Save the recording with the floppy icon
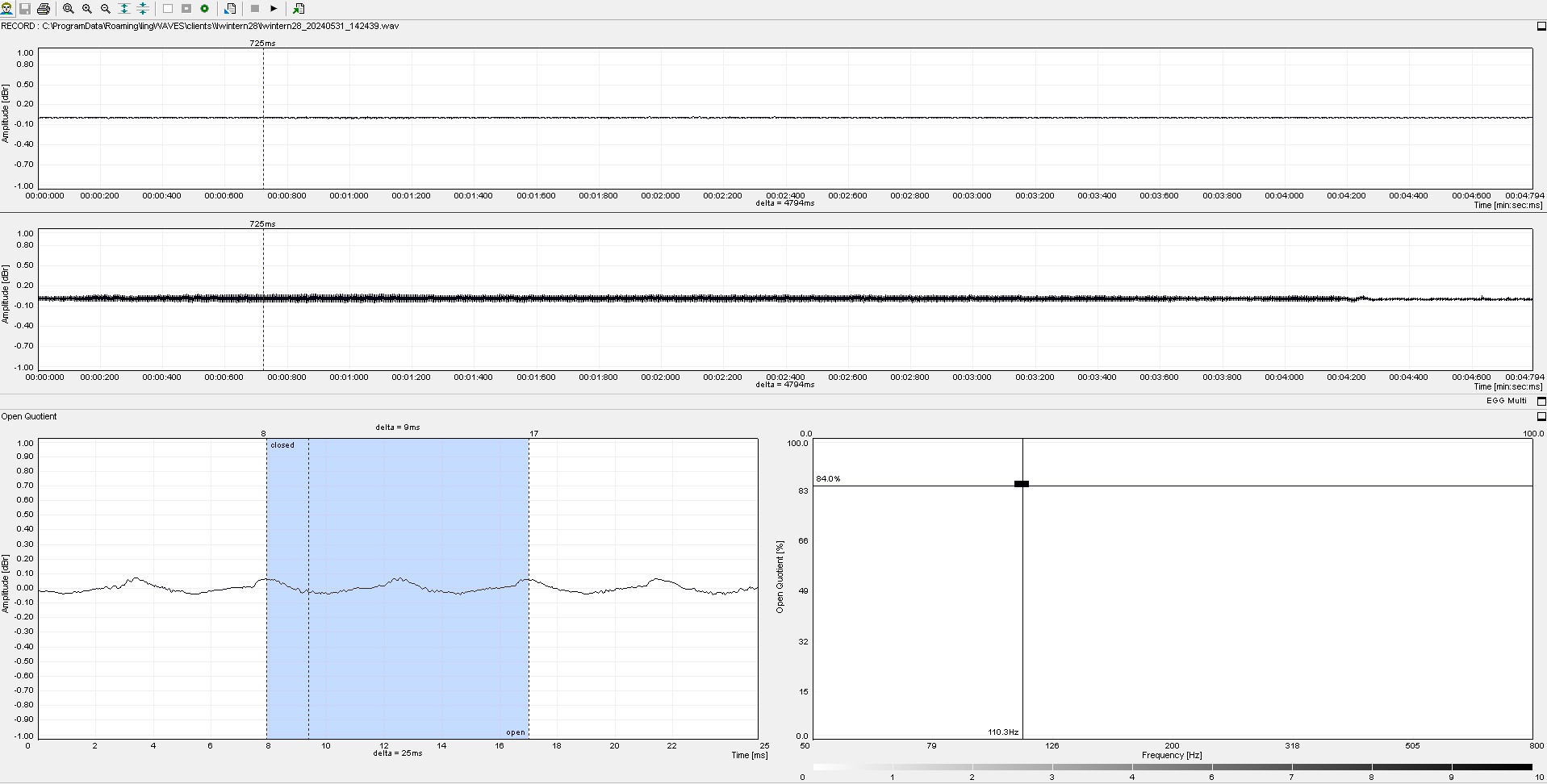This screenshot has width=1547, height=784. 25,9
